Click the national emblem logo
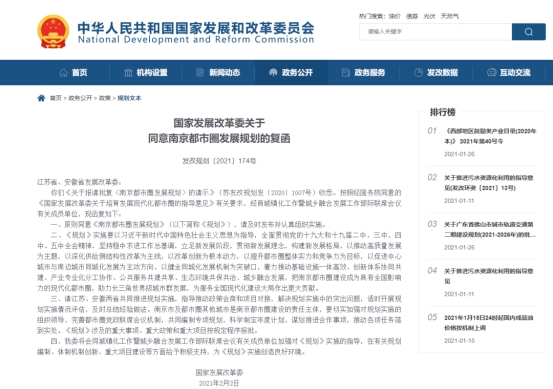The width and height of the screenshot is (553, 389). coord(53,31)
